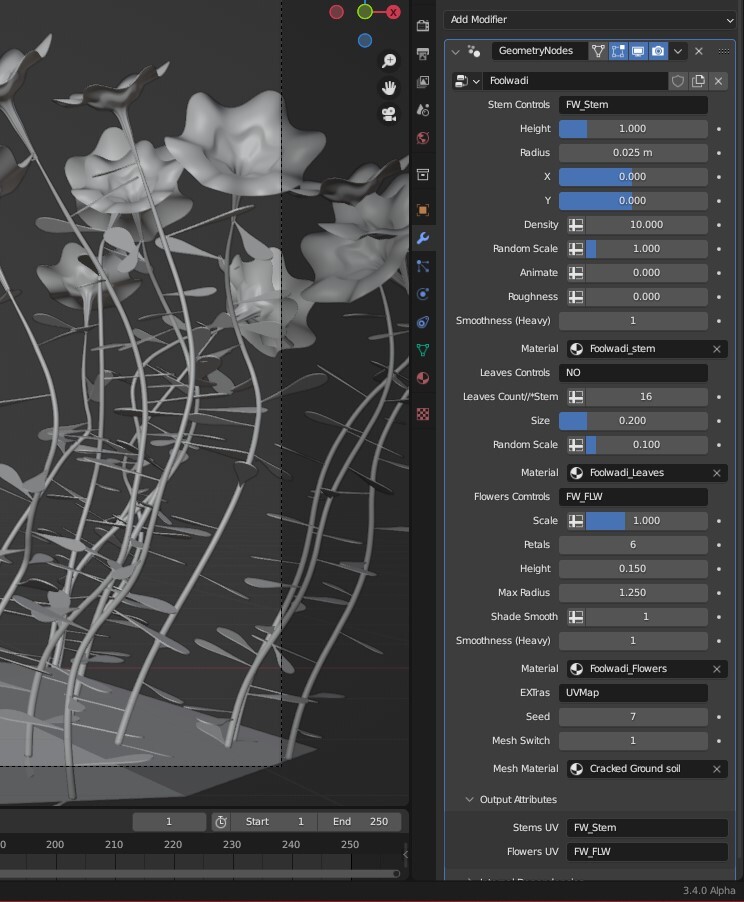
Task: Toggle fake user shield for Foolwadi
Action: pos(678,81)
